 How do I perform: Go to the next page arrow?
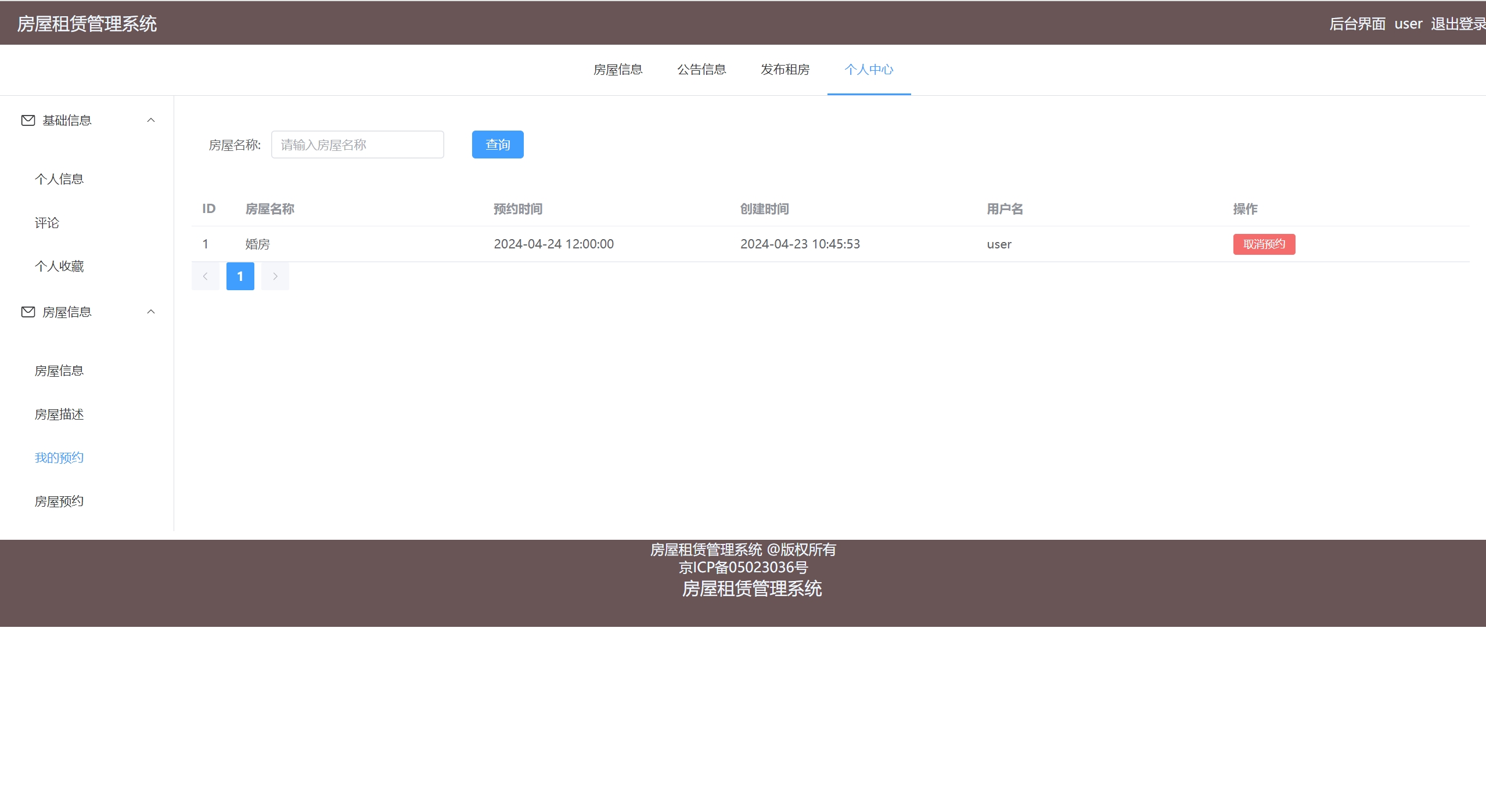[x=275, y=276]
